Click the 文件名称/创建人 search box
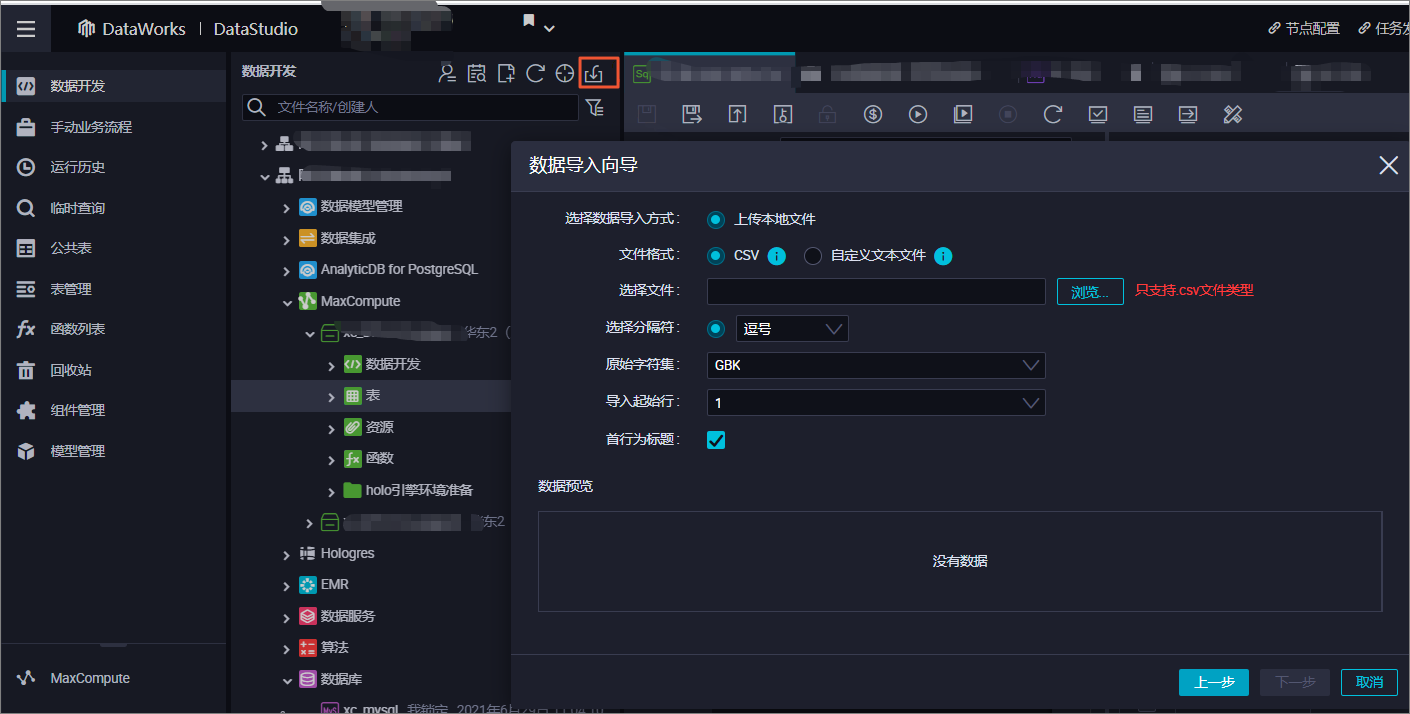 click(x=410, y=107)
